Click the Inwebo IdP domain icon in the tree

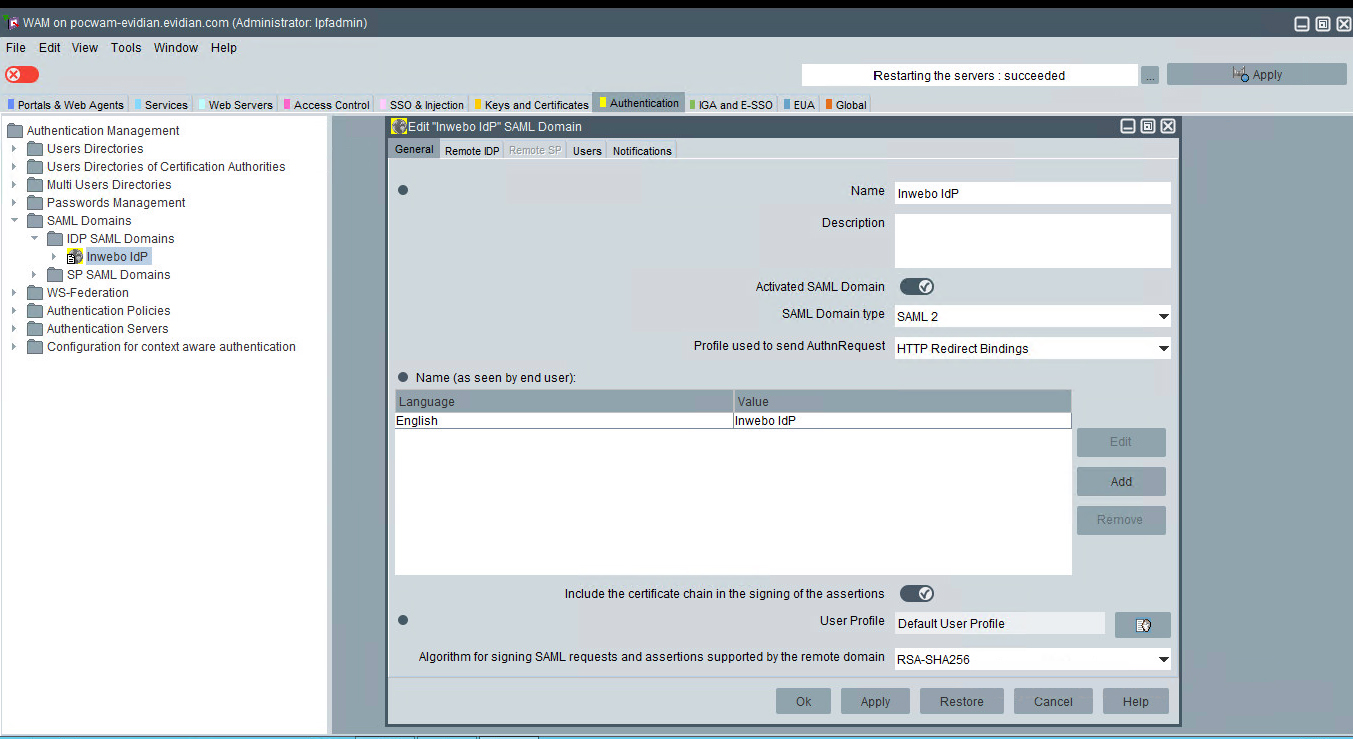(x=75, y=257)
